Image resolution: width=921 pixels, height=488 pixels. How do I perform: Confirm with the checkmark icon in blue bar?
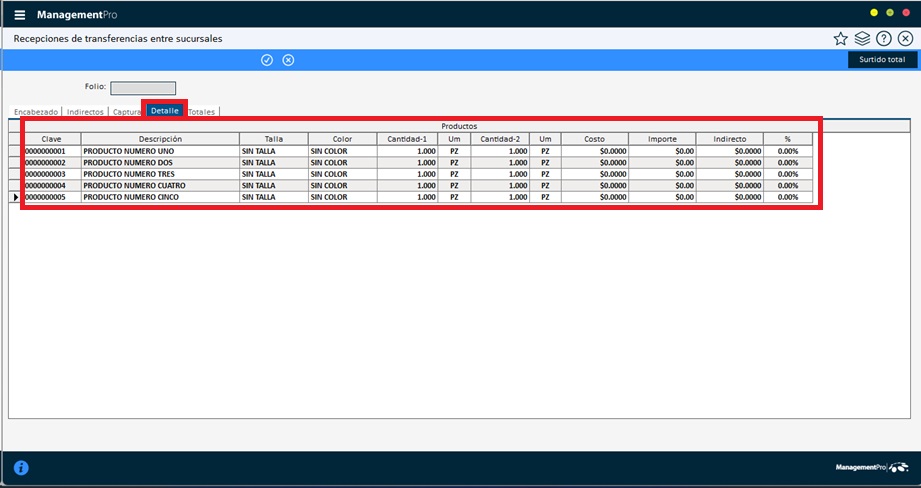click(x=267, y=60)
